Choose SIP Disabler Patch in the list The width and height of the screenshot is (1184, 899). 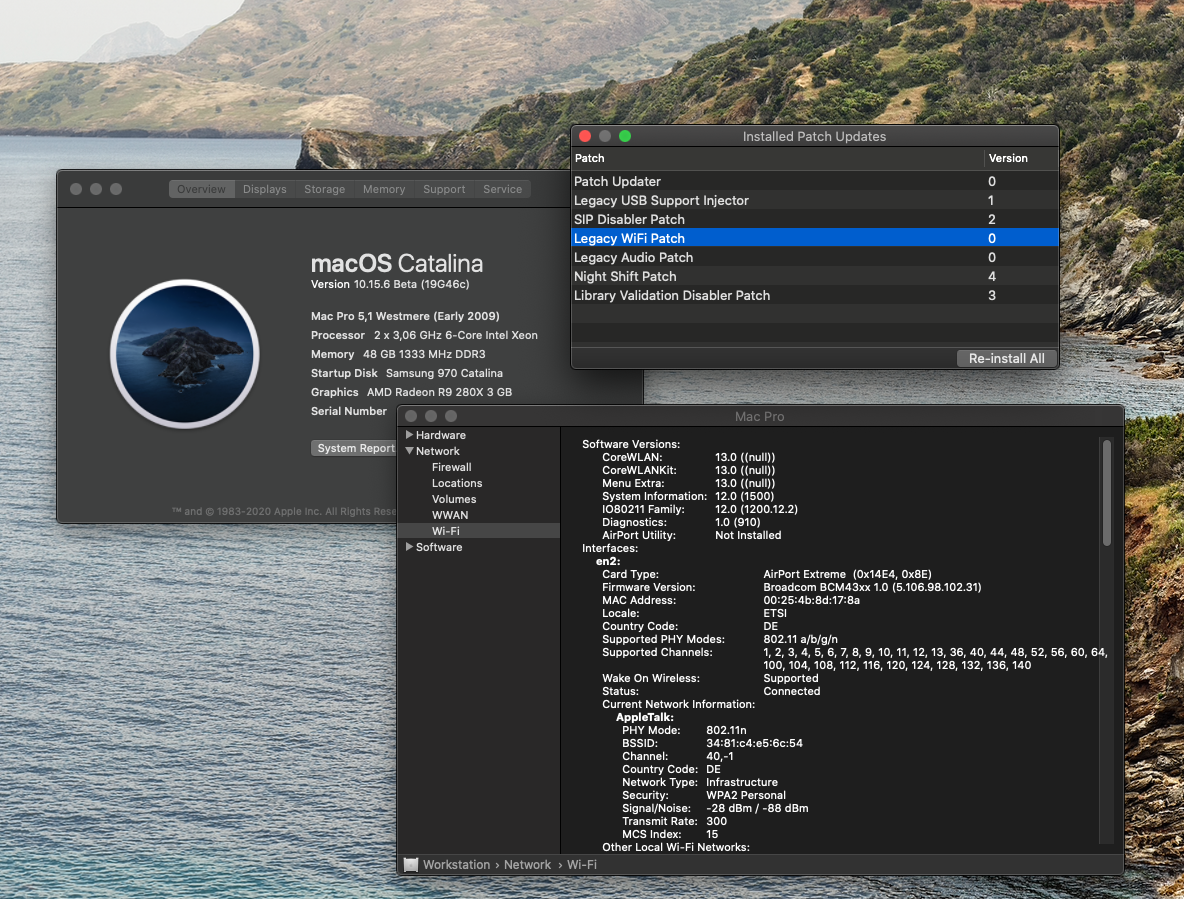tap(629, 219)
